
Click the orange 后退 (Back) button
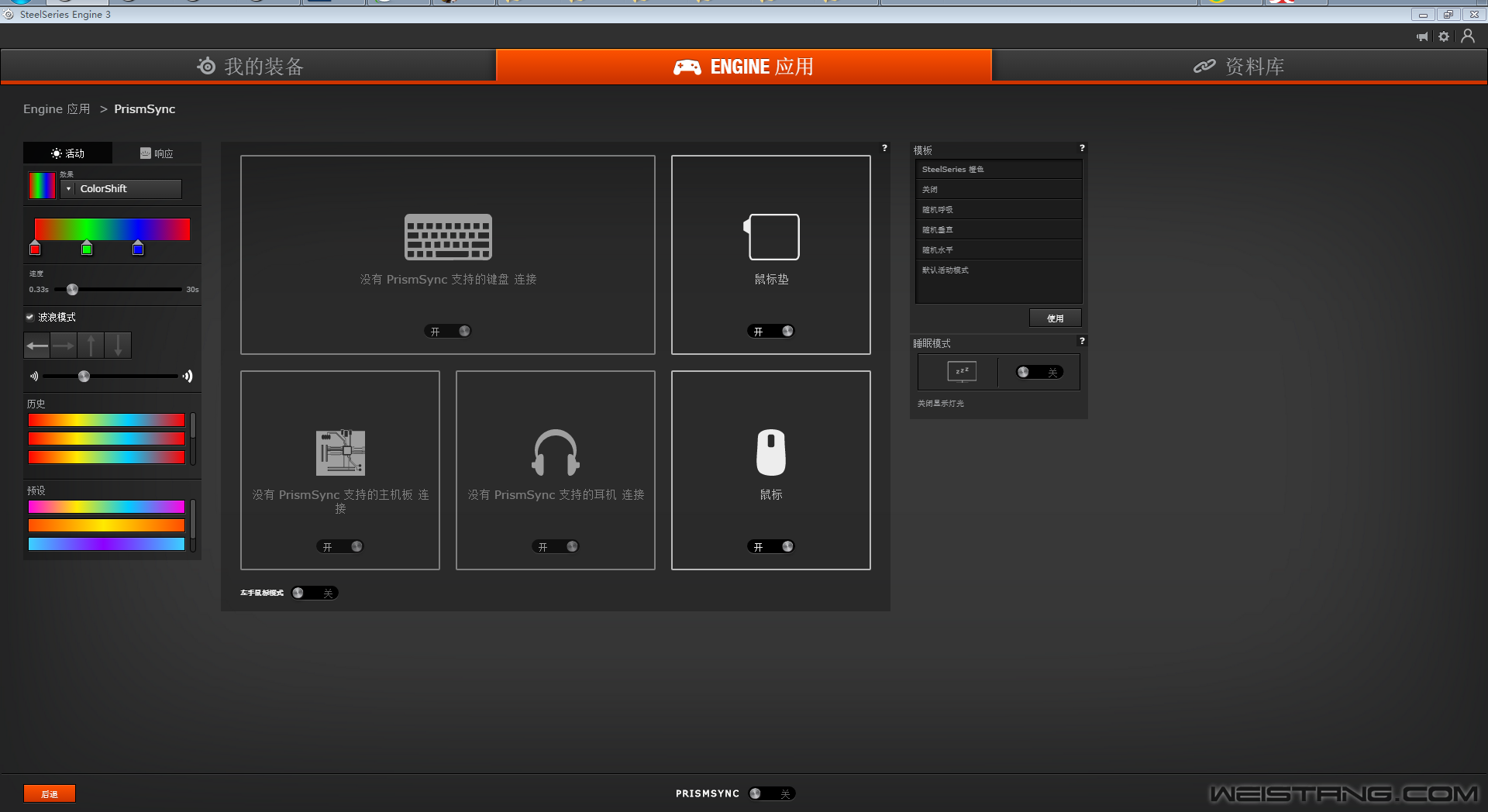(x=50, y=794)
